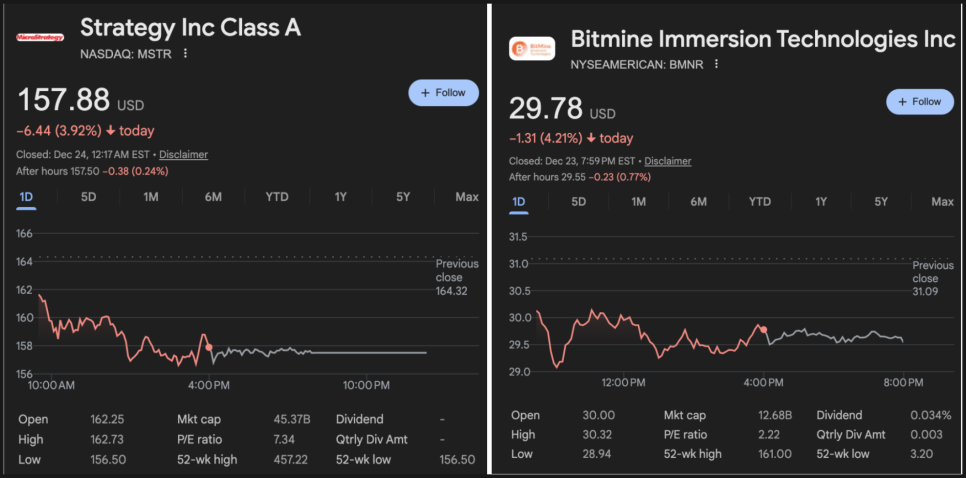Switch BMNR chart to 6M range

[x=699, y=202]
